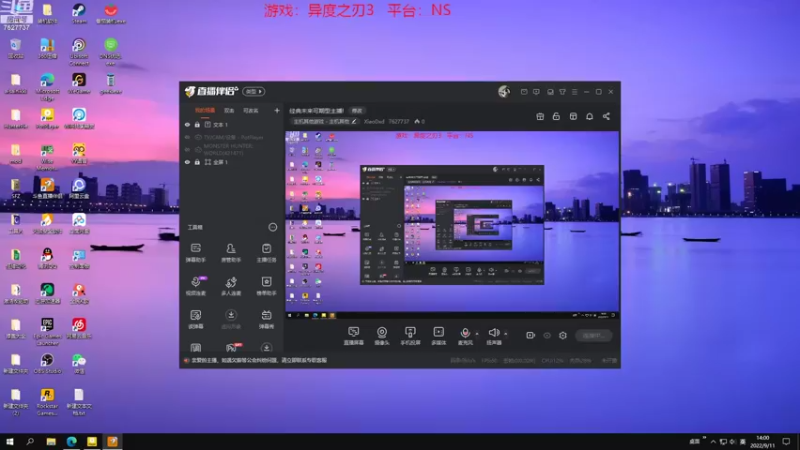Open the Windows Start menu
The width and height of the screenshot is (800, 450).
[10, 441]
